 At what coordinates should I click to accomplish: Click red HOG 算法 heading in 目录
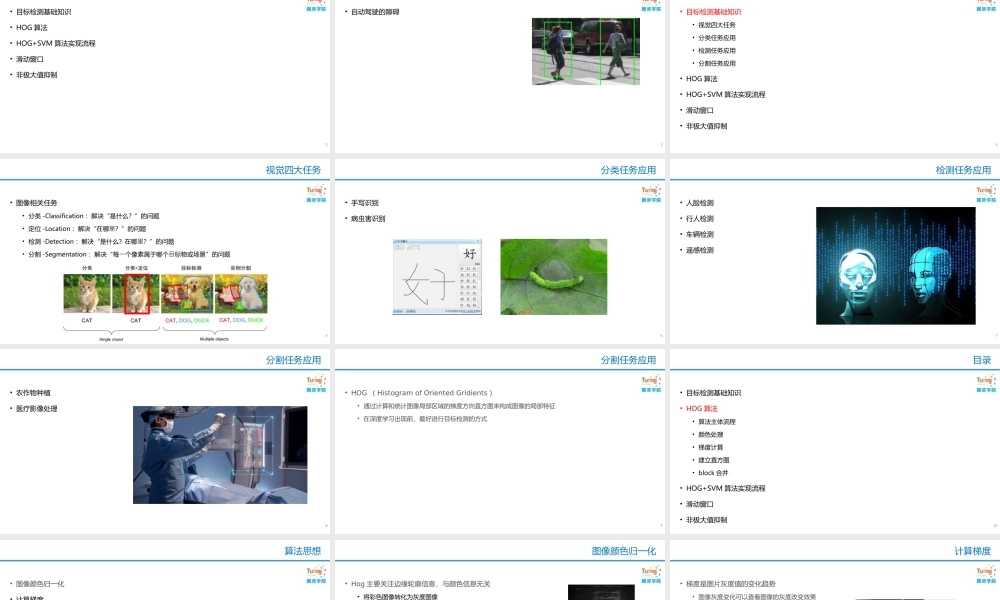(x=701, y=408)
